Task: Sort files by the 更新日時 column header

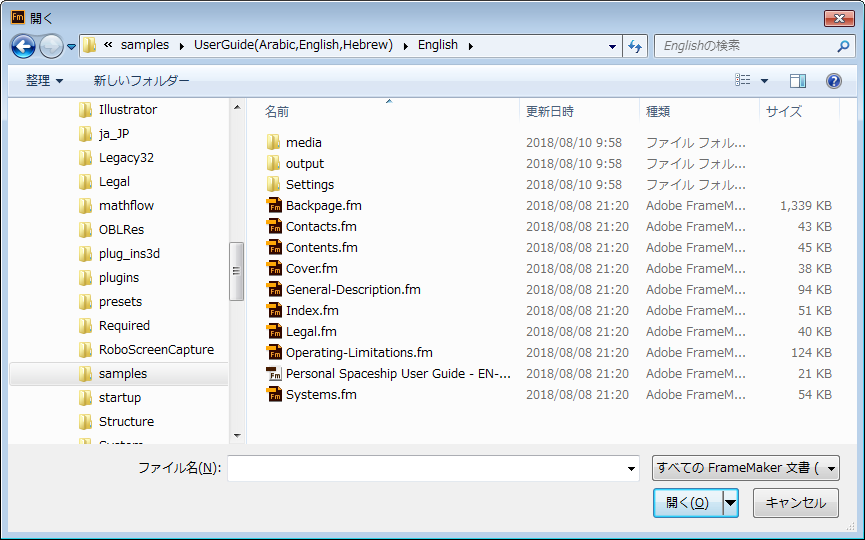Action: click(x=550, y=112)
